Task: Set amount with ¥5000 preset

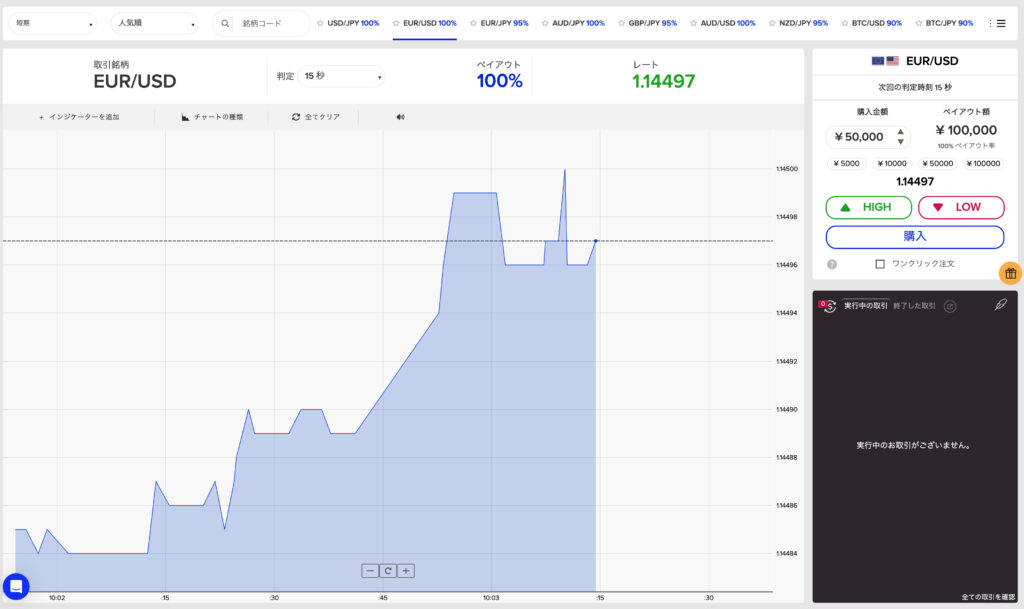Action: click(x=846, y=164)
